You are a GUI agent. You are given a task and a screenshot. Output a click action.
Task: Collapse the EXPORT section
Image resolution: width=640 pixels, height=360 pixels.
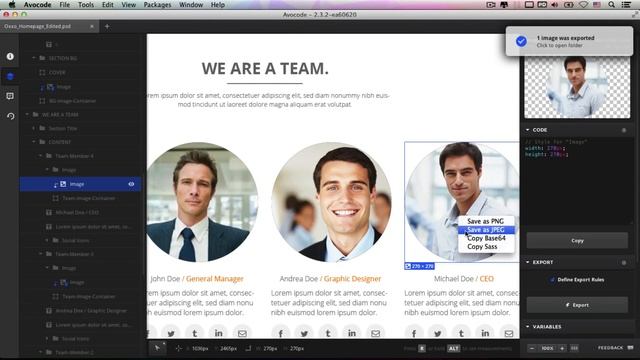coord(527,262)
